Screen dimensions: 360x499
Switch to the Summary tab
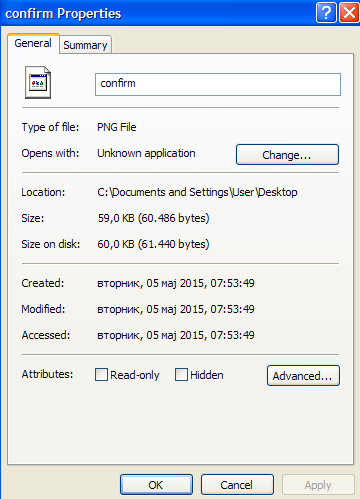coord(85,45)
